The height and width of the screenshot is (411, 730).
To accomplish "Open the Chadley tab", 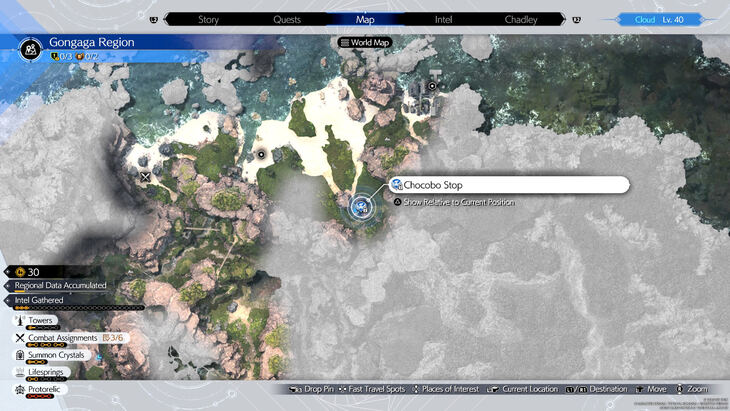I will pos(521,19).
